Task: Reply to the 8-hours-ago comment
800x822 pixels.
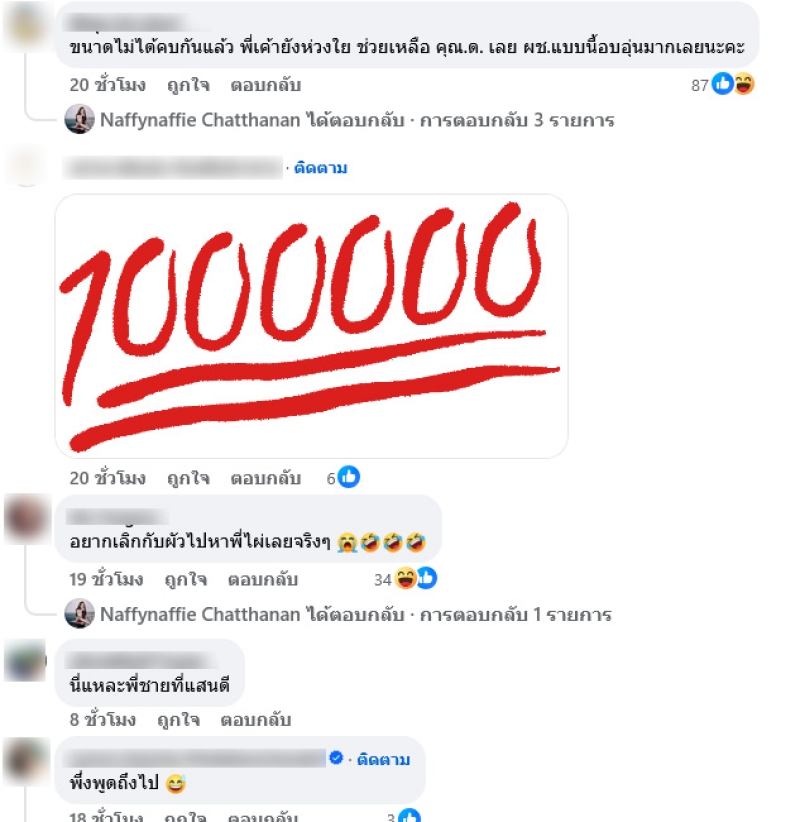Action: (x=255, y=720)
